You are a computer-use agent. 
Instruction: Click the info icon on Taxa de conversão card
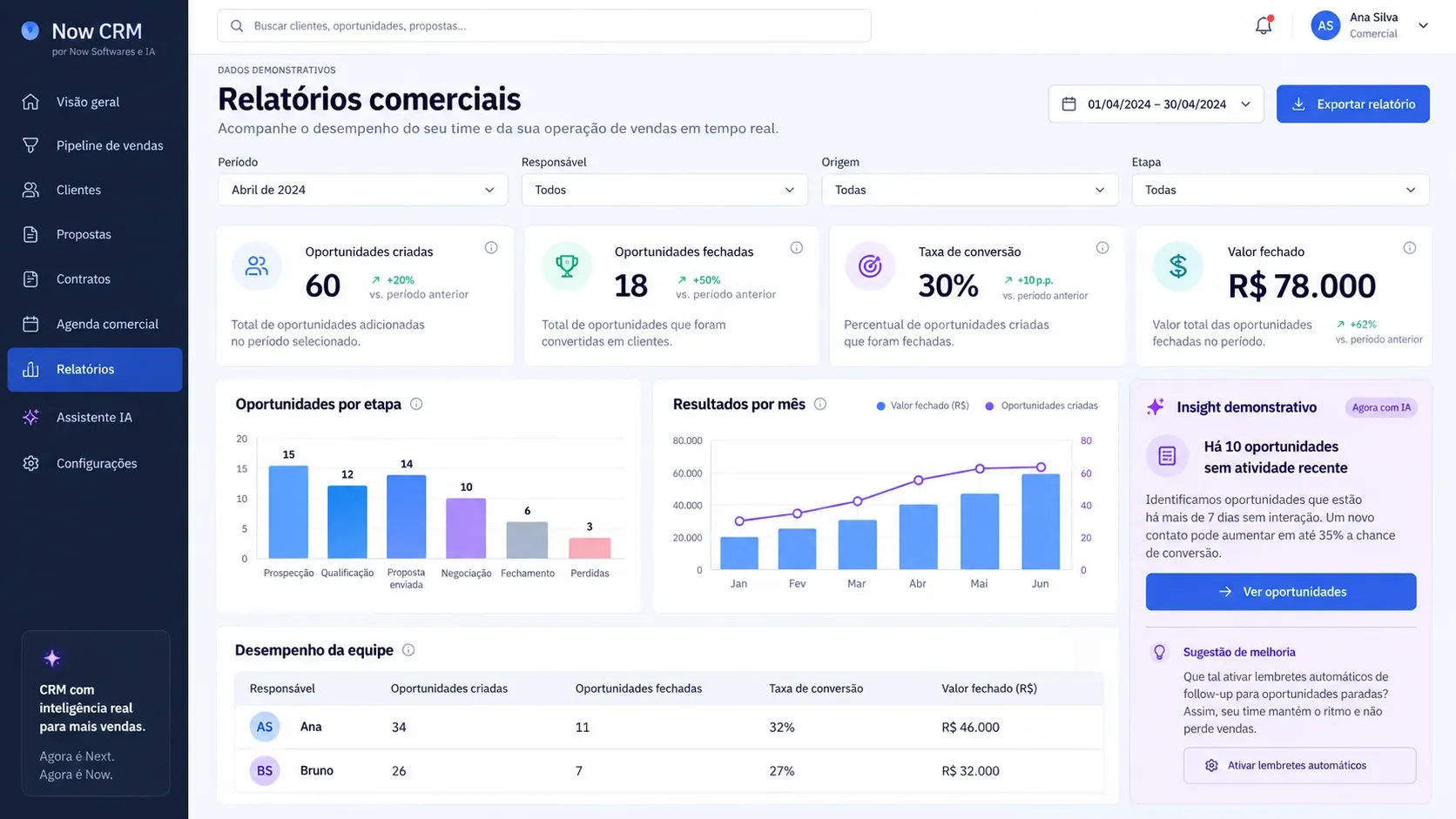click(1102, 248)
